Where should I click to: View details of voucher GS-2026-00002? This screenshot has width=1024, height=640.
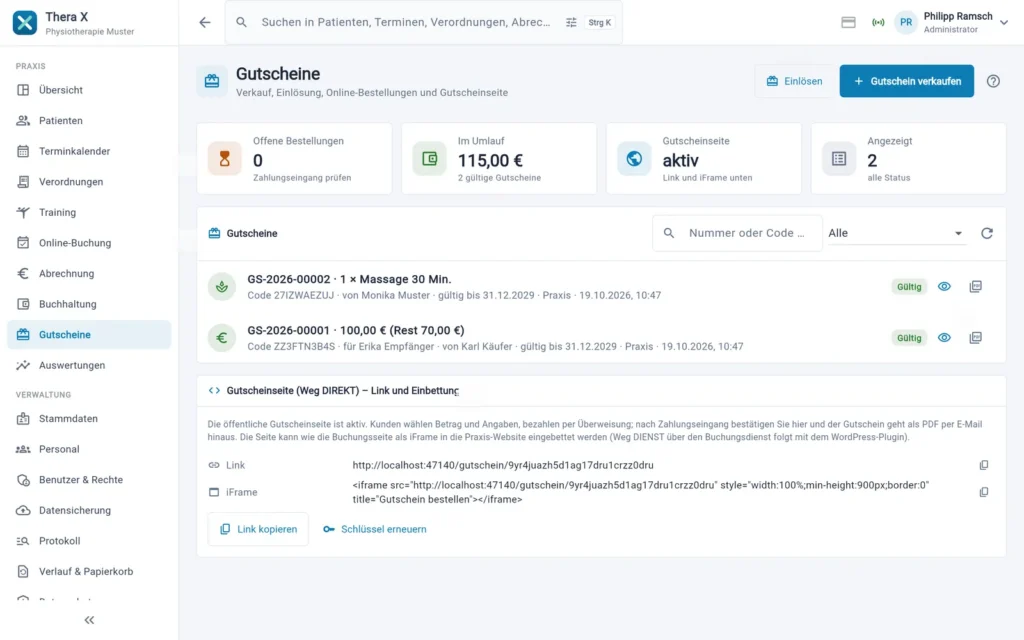point(944,287)
